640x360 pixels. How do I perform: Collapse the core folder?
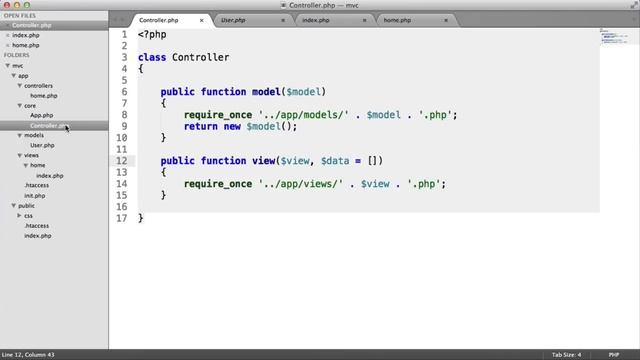pyautogui.click(x=20, y=105)
